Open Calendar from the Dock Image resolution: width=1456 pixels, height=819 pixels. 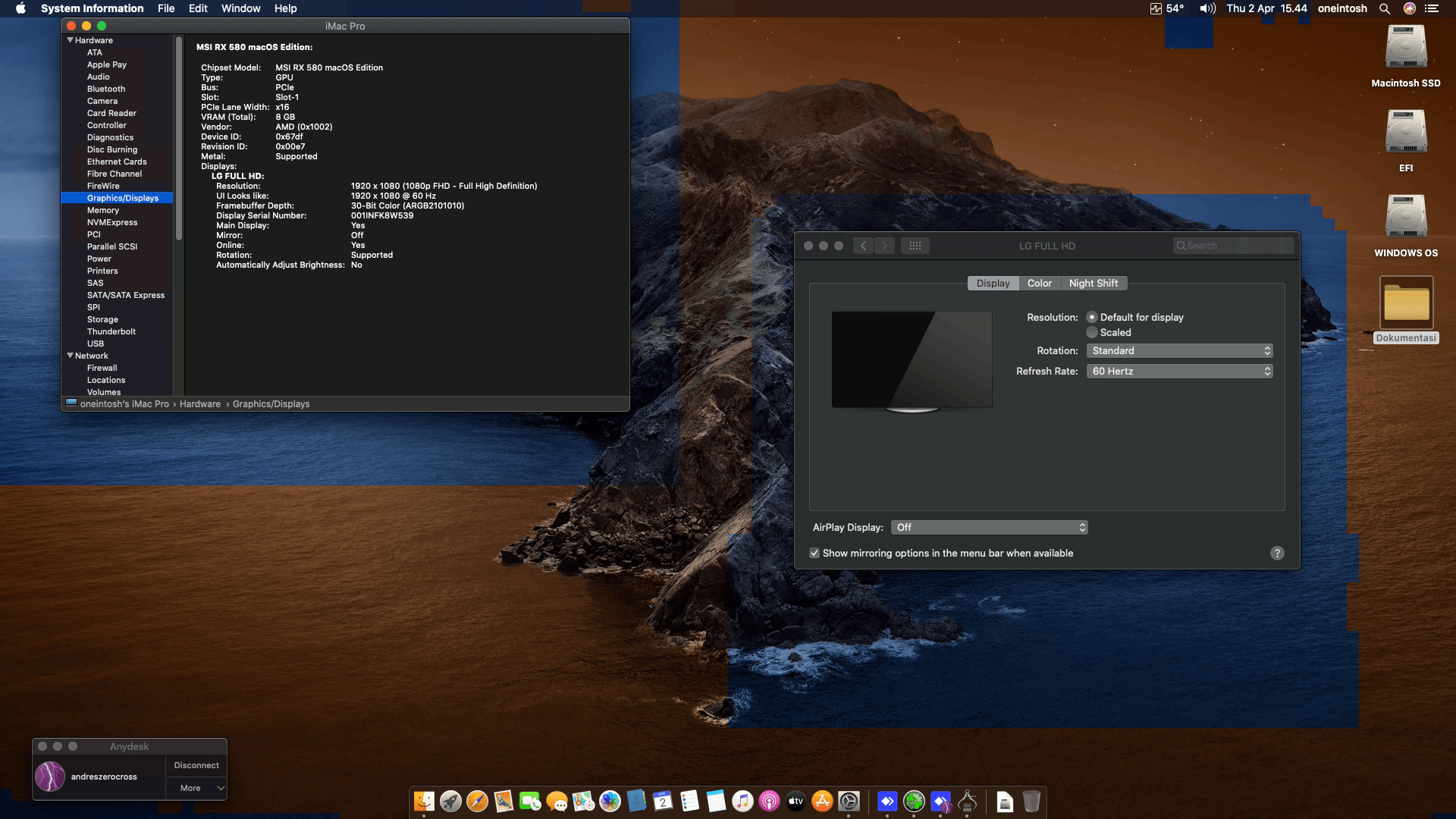click(663, 801)
